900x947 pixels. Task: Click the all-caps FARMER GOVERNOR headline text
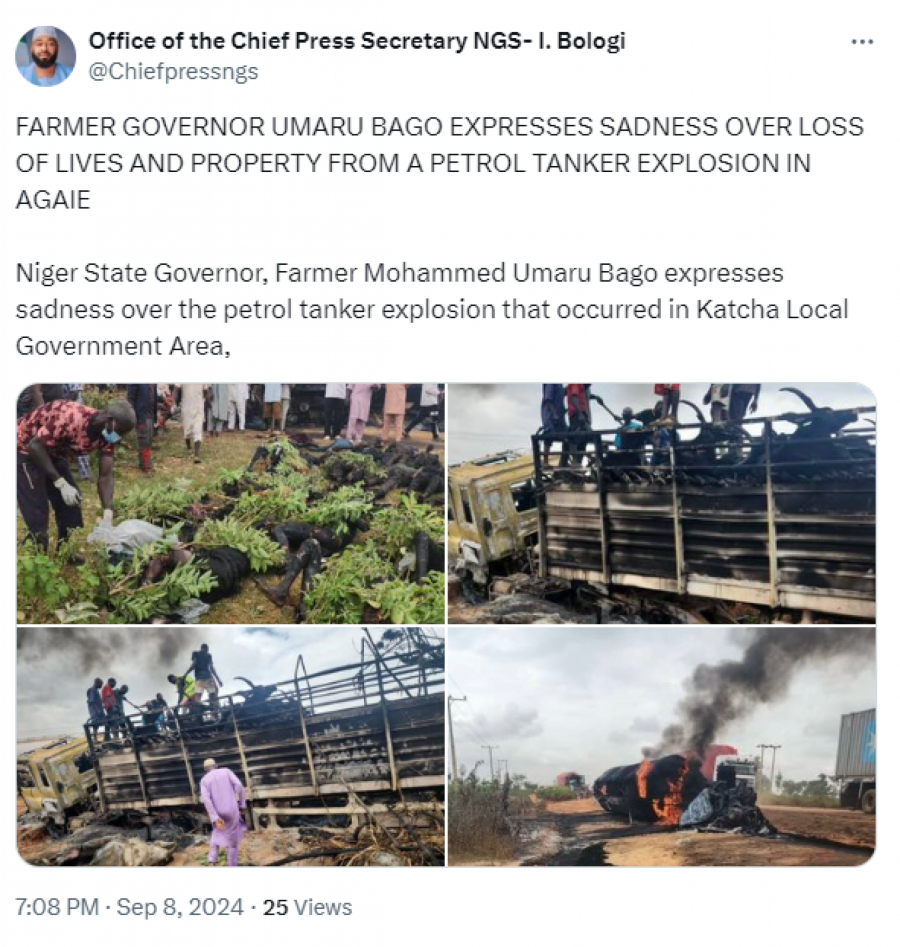(440, 163)
